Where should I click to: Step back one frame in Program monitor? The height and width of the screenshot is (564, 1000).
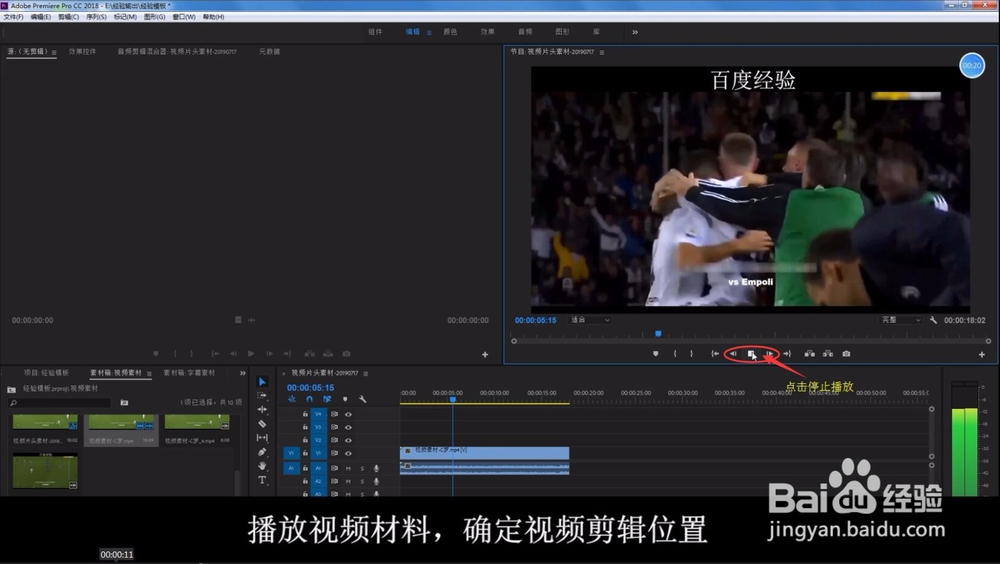[733, 353]
